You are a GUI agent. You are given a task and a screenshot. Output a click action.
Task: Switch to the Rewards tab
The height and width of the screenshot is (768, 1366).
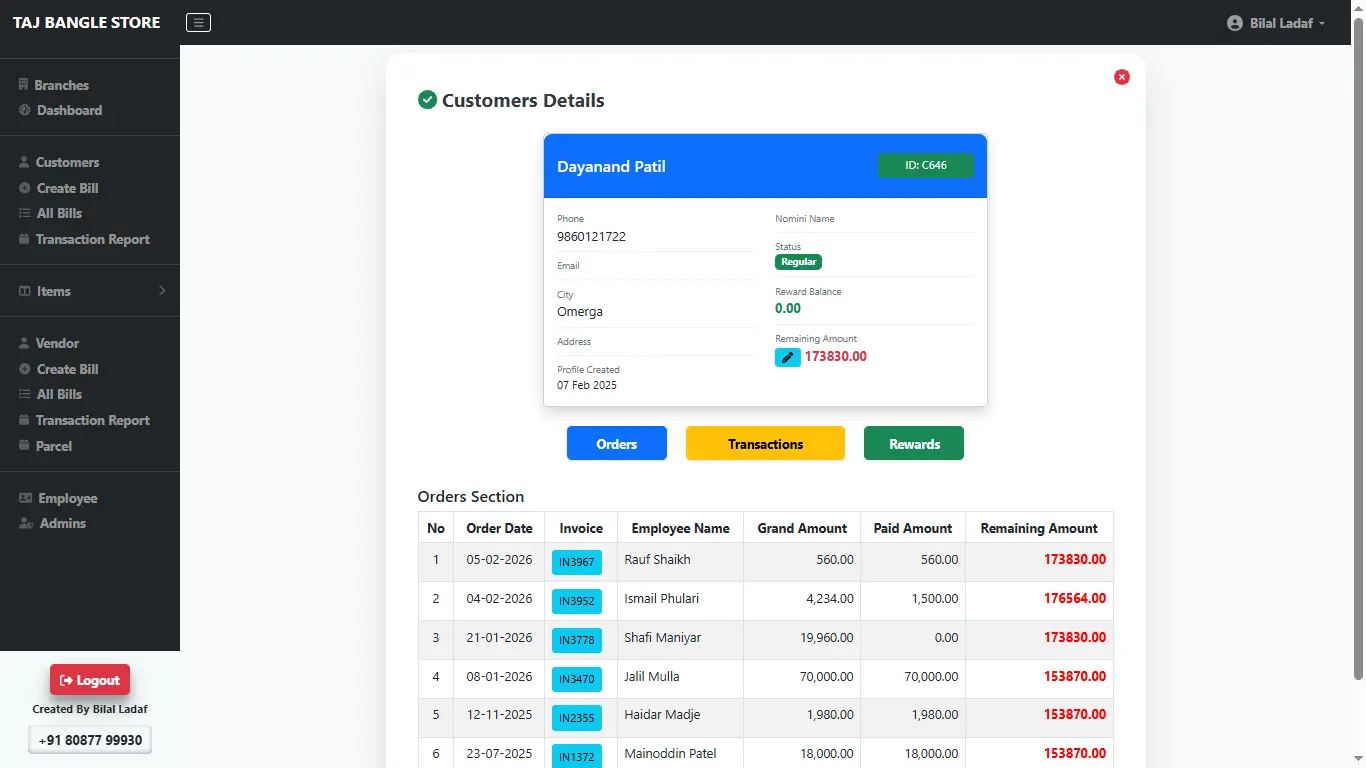913,443
